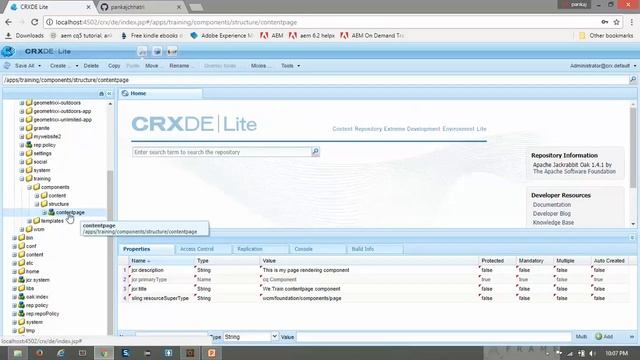
Task: Expand the wcm folder node
Action: pyautogui.click(x=22, y=229)
